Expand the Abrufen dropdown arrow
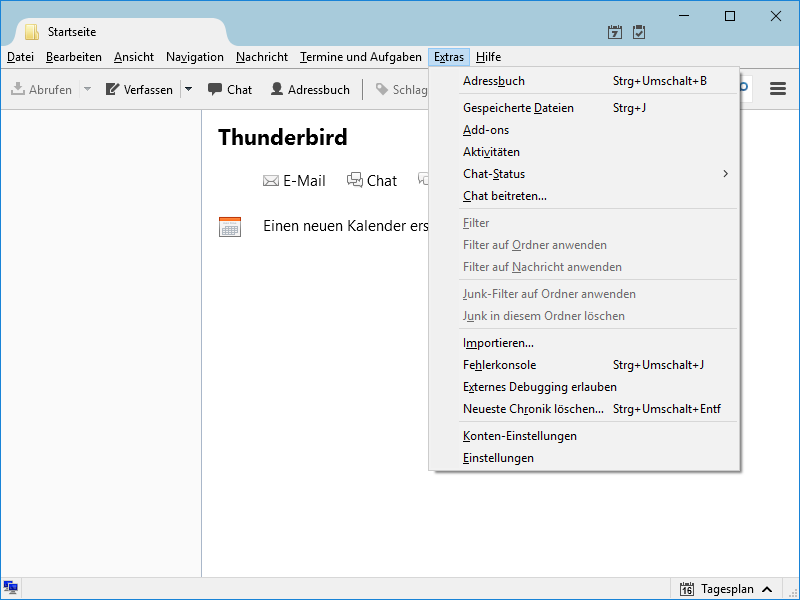This screenshot has width=800, height=600. [87, 89]
